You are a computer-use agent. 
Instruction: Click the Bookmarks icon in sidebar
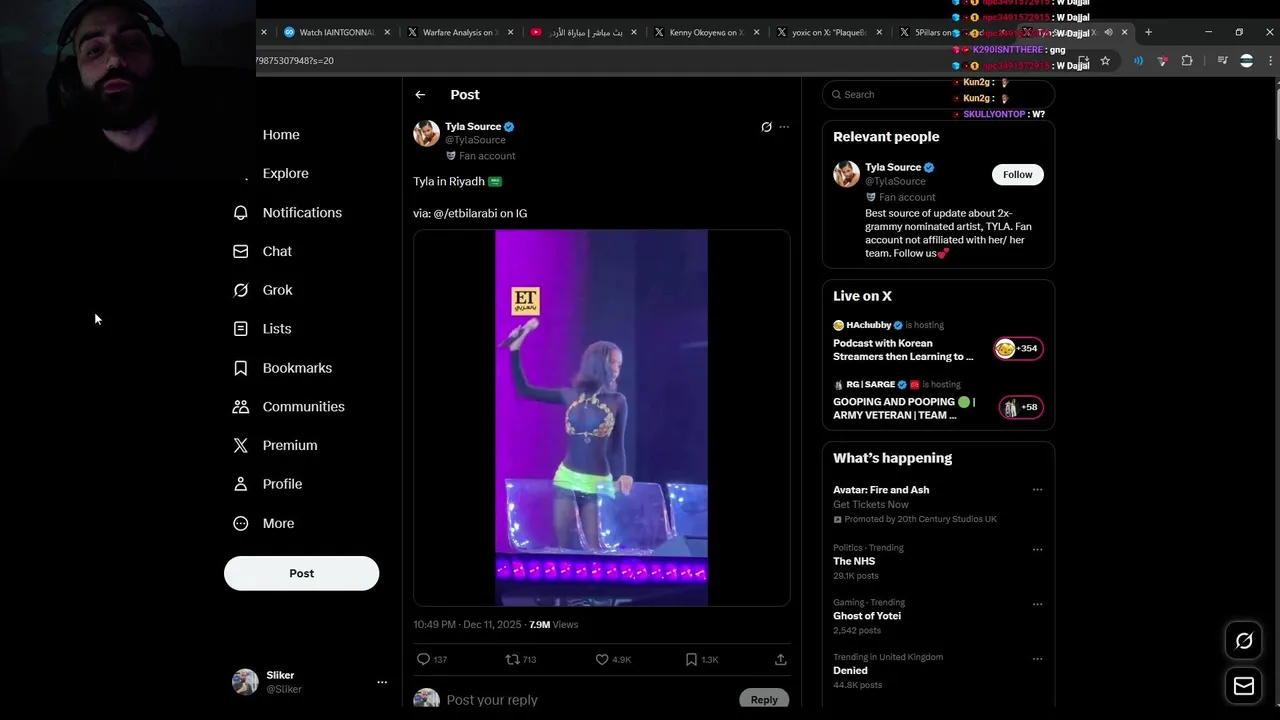[240, 368]
